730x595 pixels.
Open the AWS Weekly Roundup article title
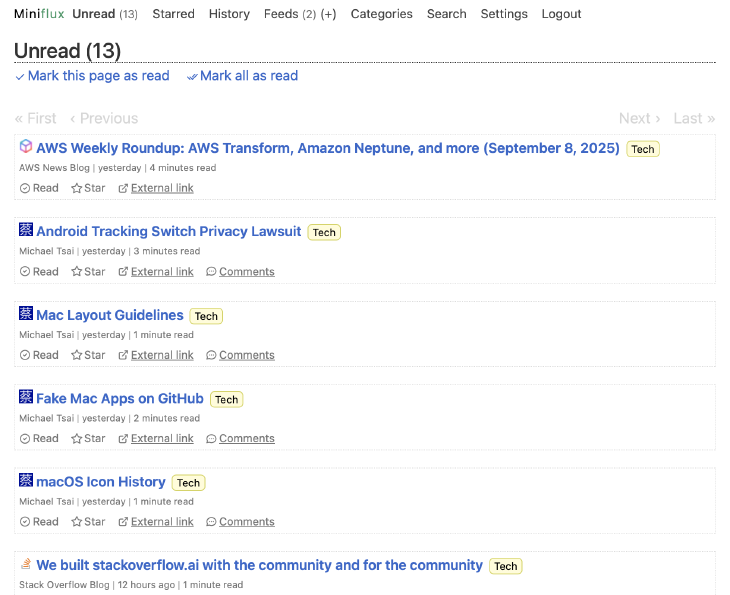tap(328, 148)
